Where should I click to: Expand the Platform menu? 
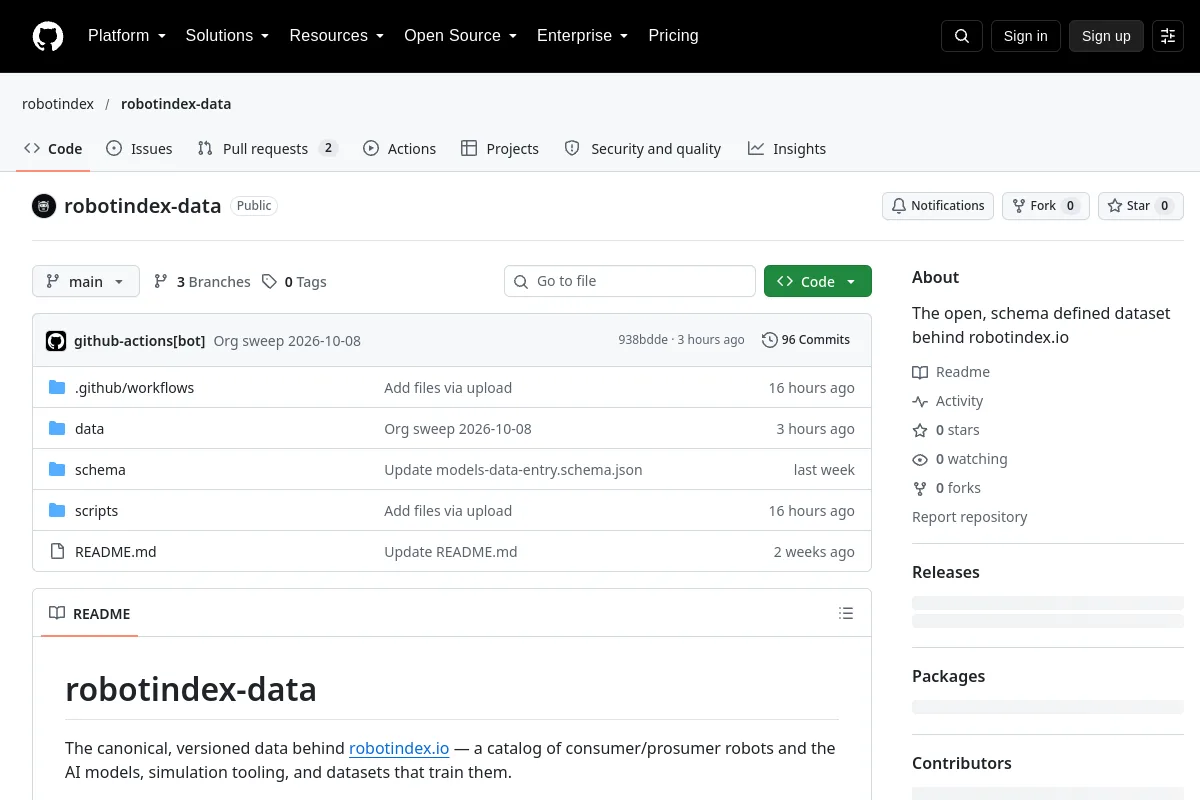pyautogui.click(x=127, y=36)
